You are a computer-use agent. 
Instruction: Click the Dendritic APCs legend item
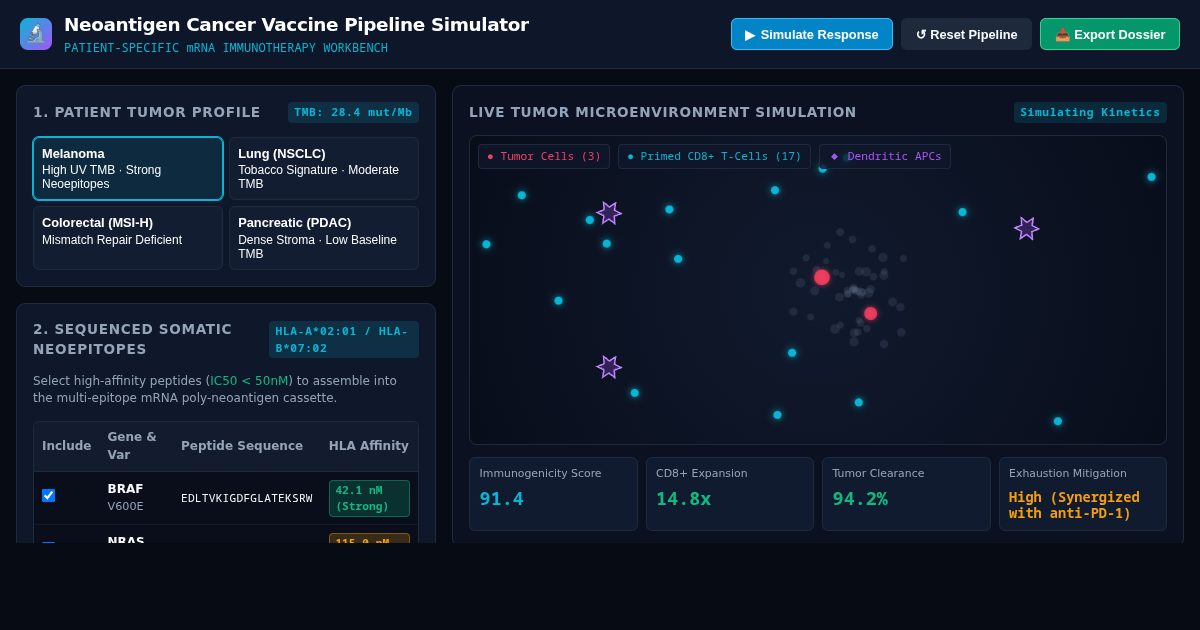(885, 156)
